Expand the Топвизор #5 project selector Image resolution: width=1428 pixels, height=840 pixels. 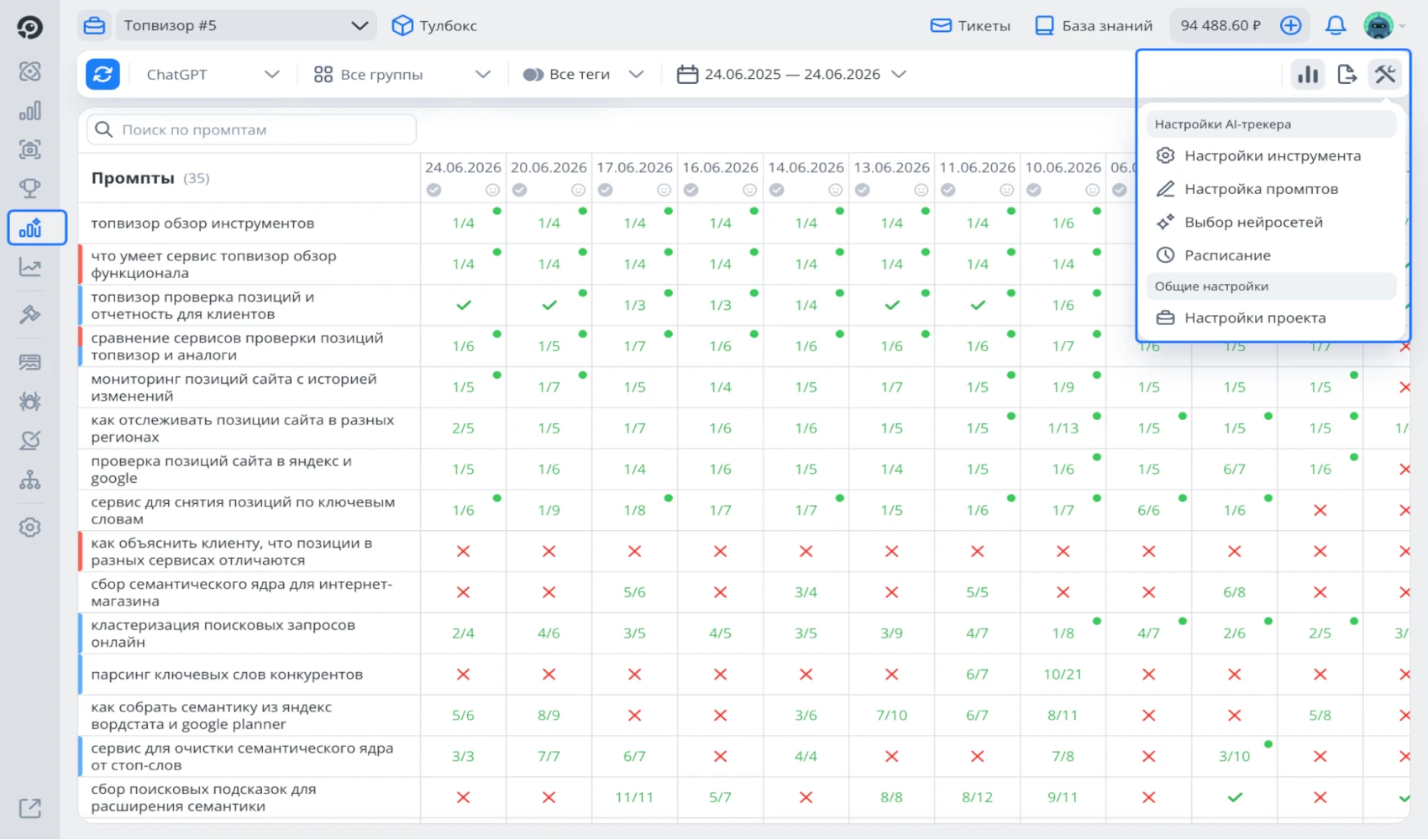click(x=245, y=26)
